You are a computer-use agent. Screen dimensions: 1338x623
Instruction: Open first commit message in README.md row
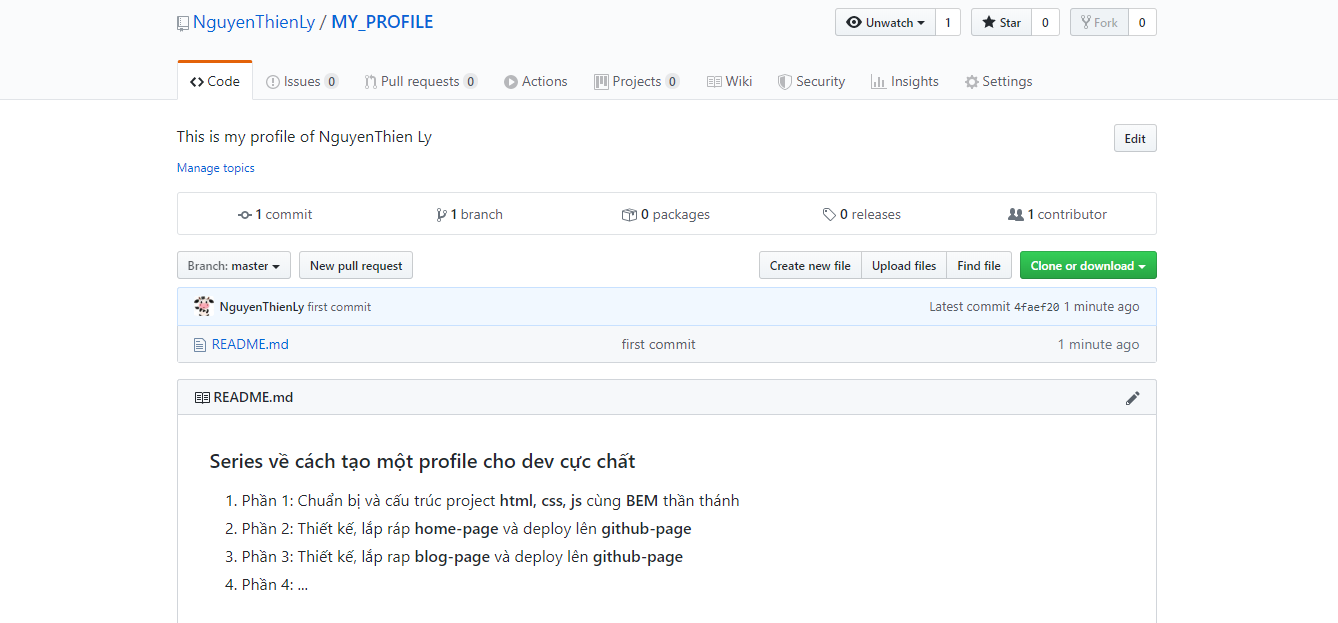[x=659, y=344]
